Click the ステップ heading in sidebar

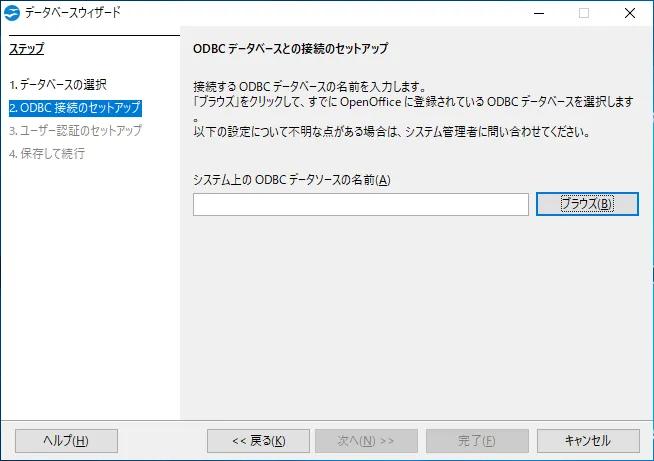point(27,49)
